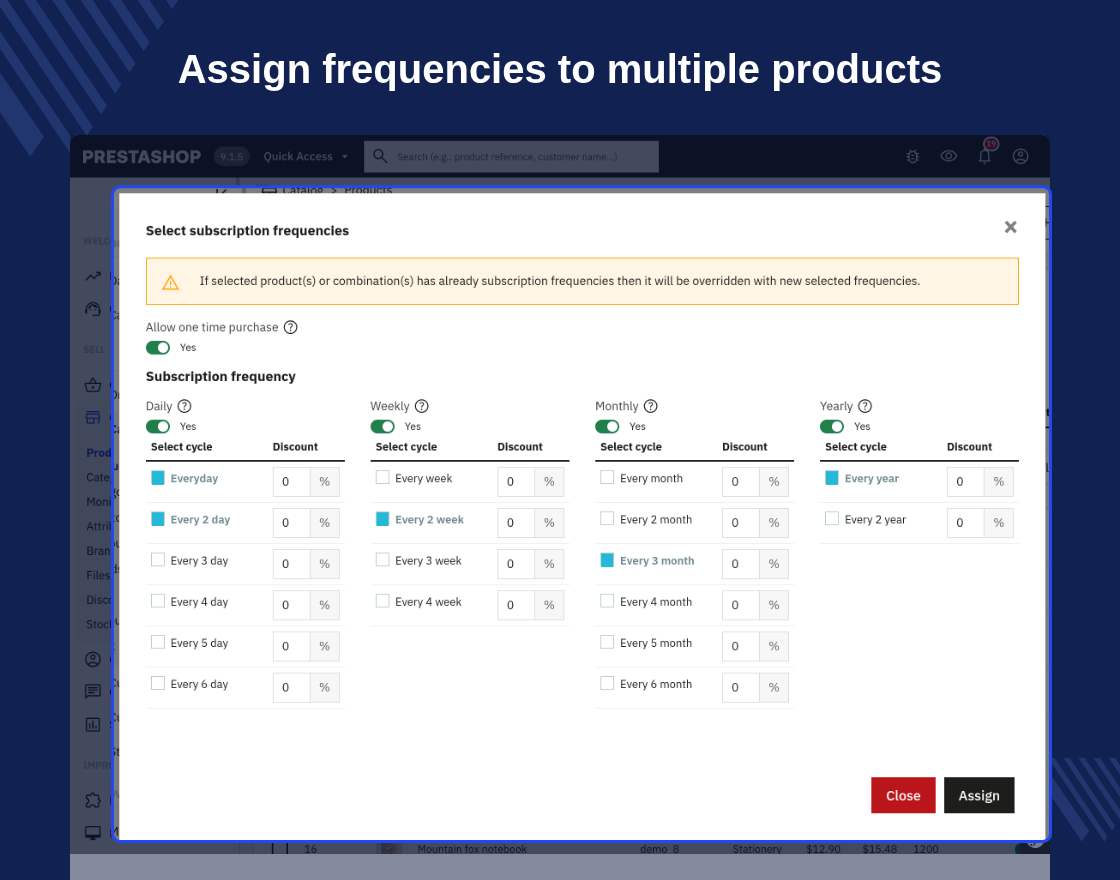This screenshot has height=880, width=1120.
Task: Check the Every 6 month checkbox
Action: point(607,684)
